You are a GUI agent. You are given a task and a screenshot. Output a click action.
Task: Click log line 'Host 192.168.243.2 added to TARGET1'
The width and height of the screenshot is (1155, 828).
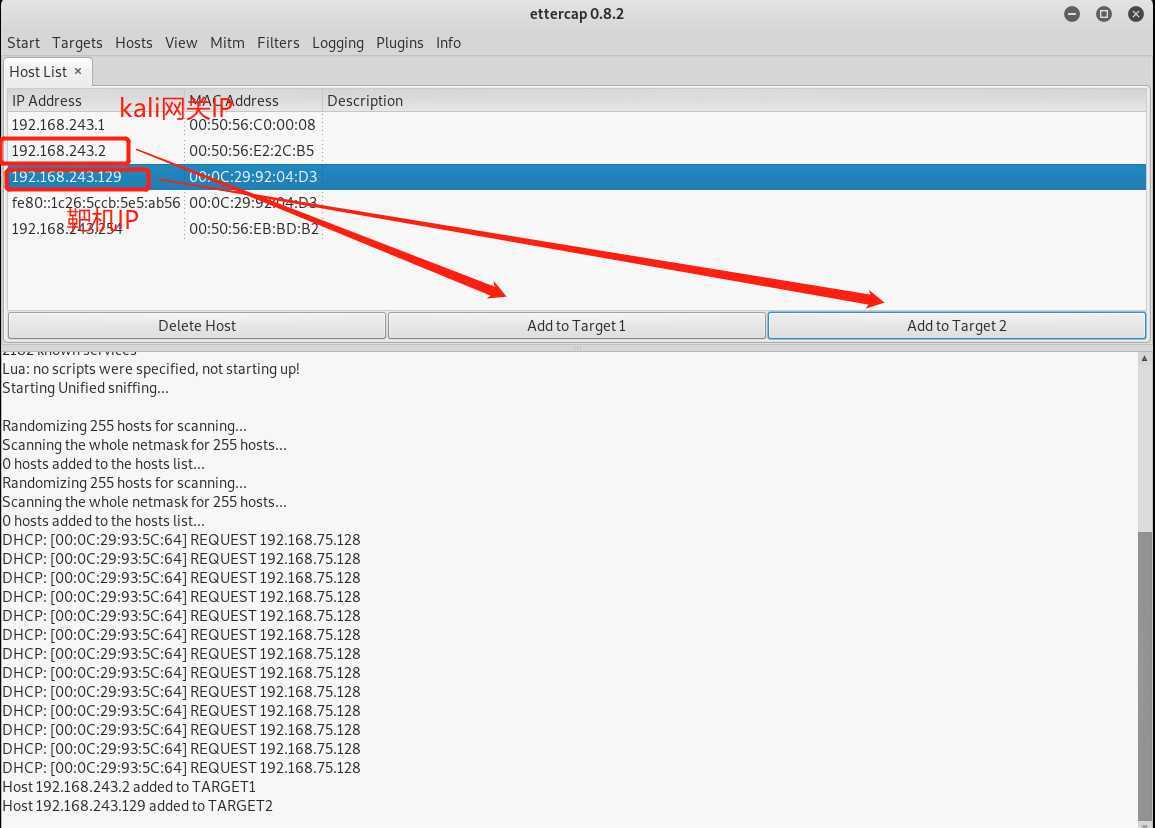(x=129, y=787)
